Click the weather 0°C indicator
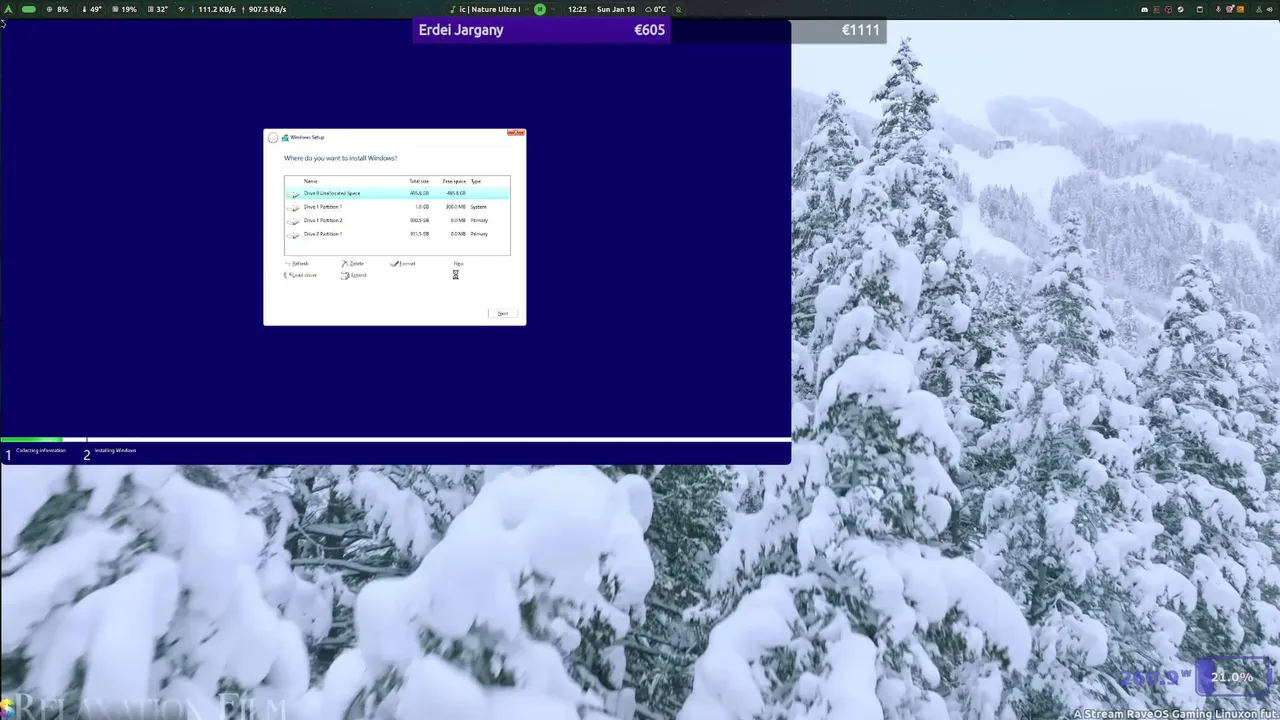 pyautogui.click(x=656, y=9)
